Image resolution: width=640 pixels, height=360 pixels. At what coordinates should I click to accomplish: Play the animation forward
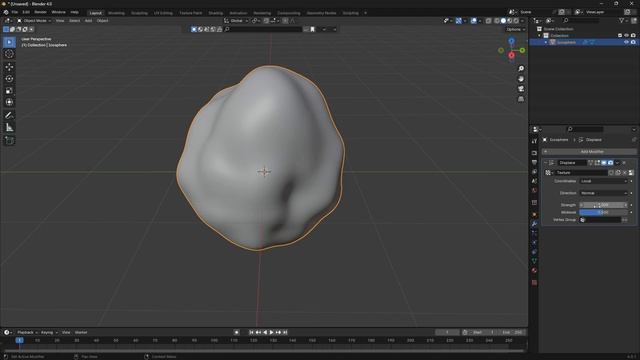point(271,333)
